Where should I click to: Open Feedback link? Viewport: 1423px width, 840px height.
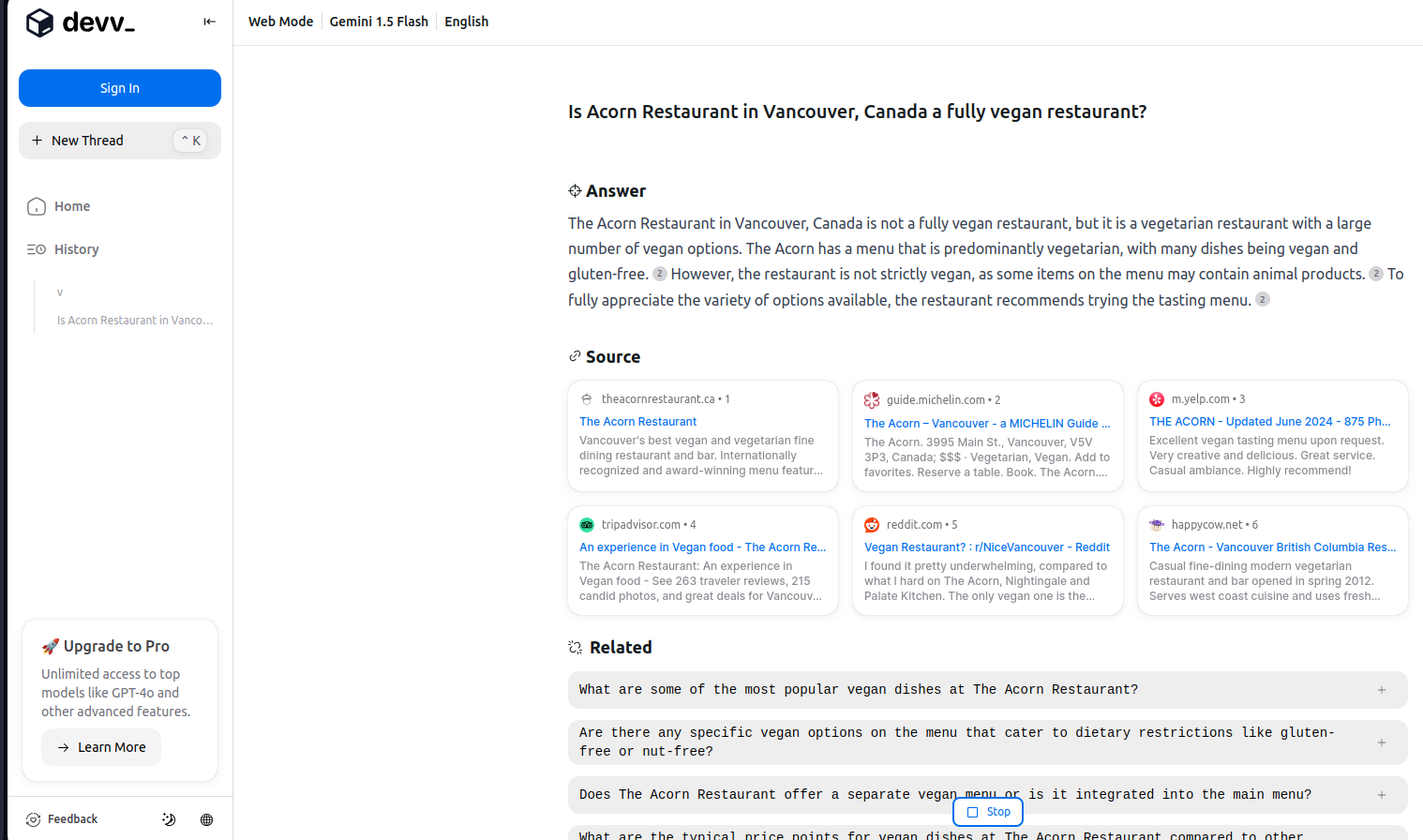[x=62, y=819]
